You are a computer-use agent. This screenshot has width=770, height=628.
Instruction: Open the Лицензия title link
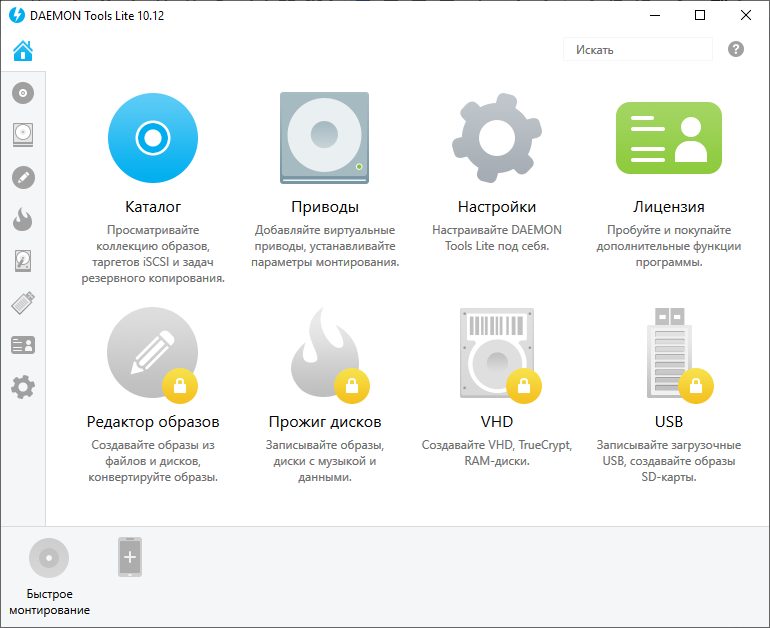pyautogui.click(x=669, y=207)
